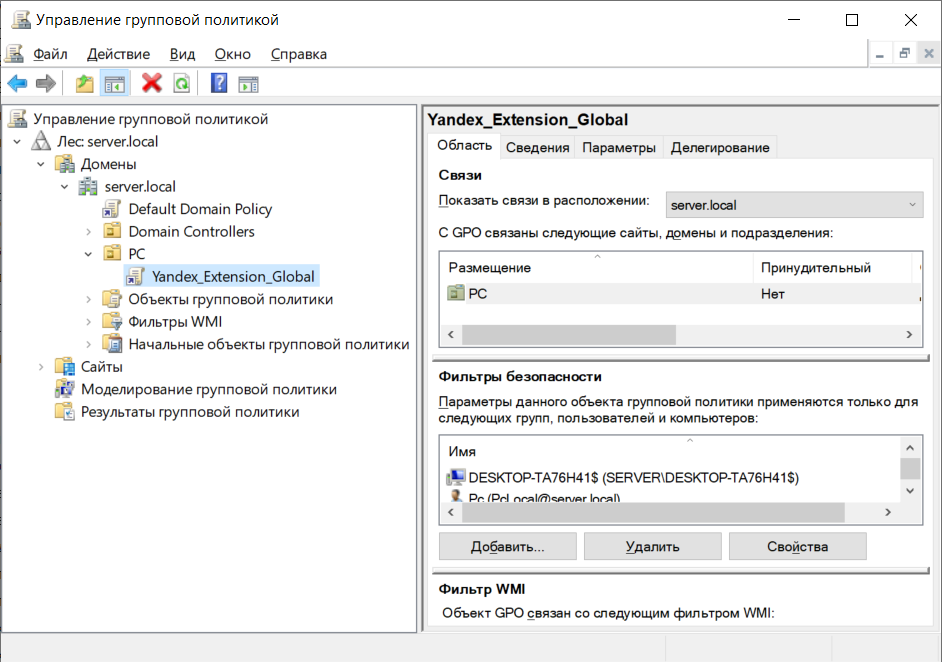The width and height of the screenshot is (942, 662).
Task: Expand the Фильтры WMI tree node
Action: click(89, 321)
